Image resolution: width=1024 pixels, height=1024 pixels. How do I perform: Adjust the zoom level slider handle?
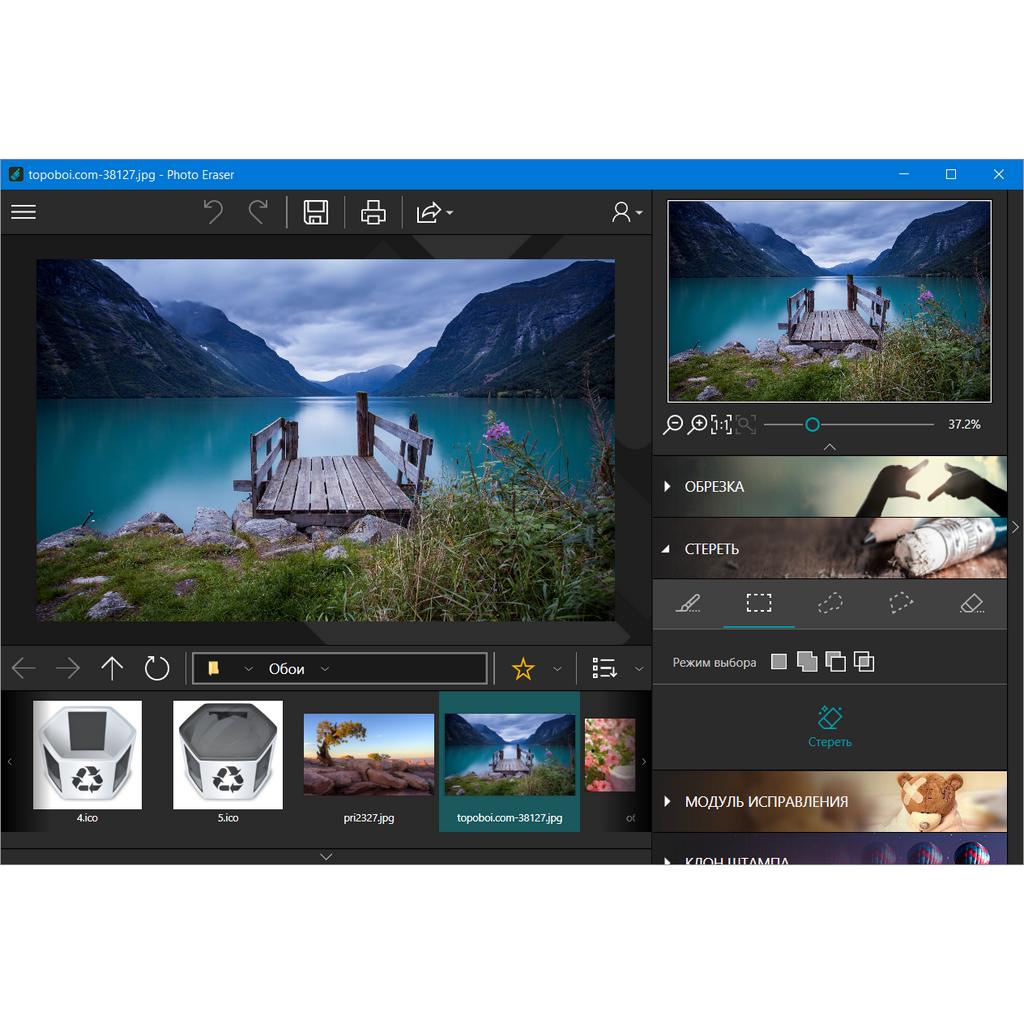812,425
